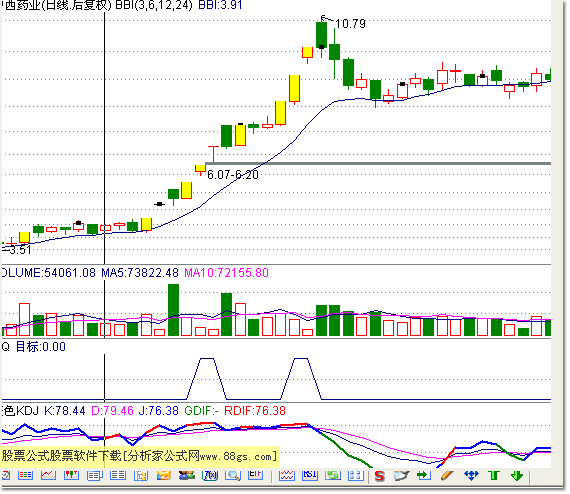Viewport: 570px width, 494px height.
Task: Click the 10.79 high price label
Action: [350, 24]
